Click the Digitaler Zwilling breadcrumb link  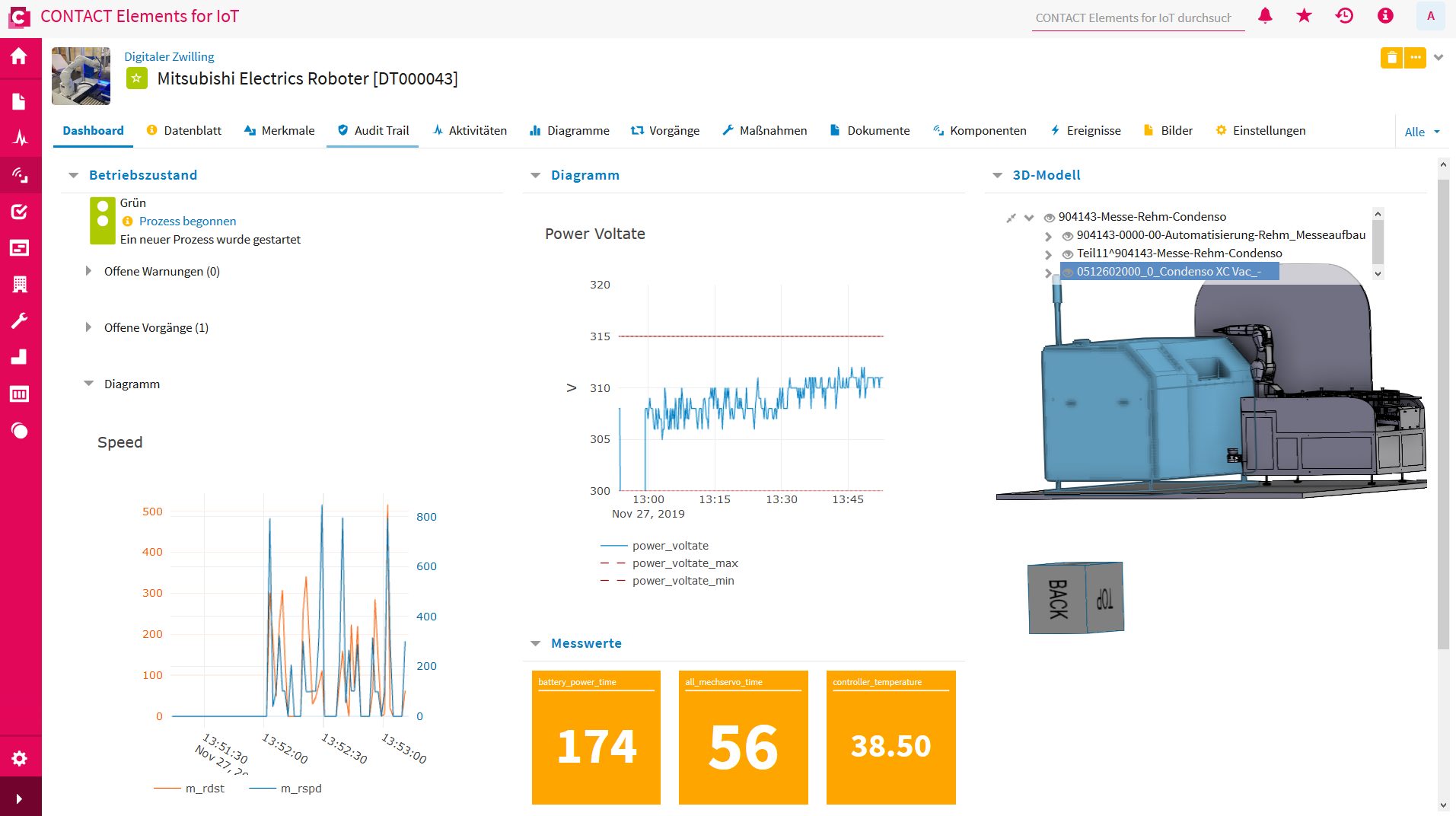[169, 56]
